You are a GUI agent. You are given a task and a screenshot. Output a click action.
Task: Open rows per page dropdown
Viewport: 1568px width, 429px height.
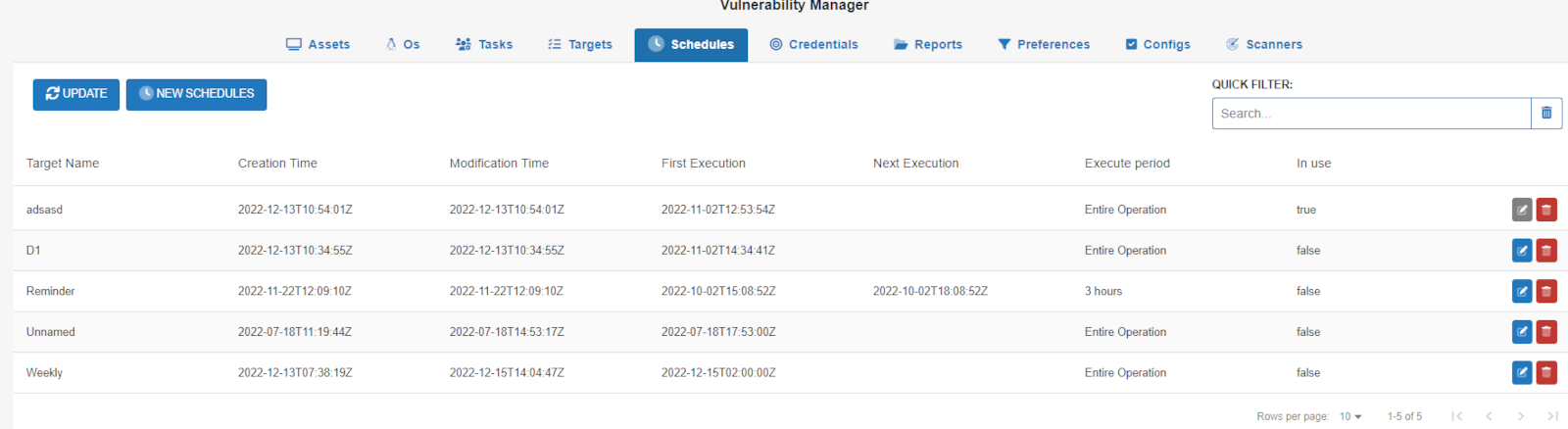click(x=1350, y=416)
